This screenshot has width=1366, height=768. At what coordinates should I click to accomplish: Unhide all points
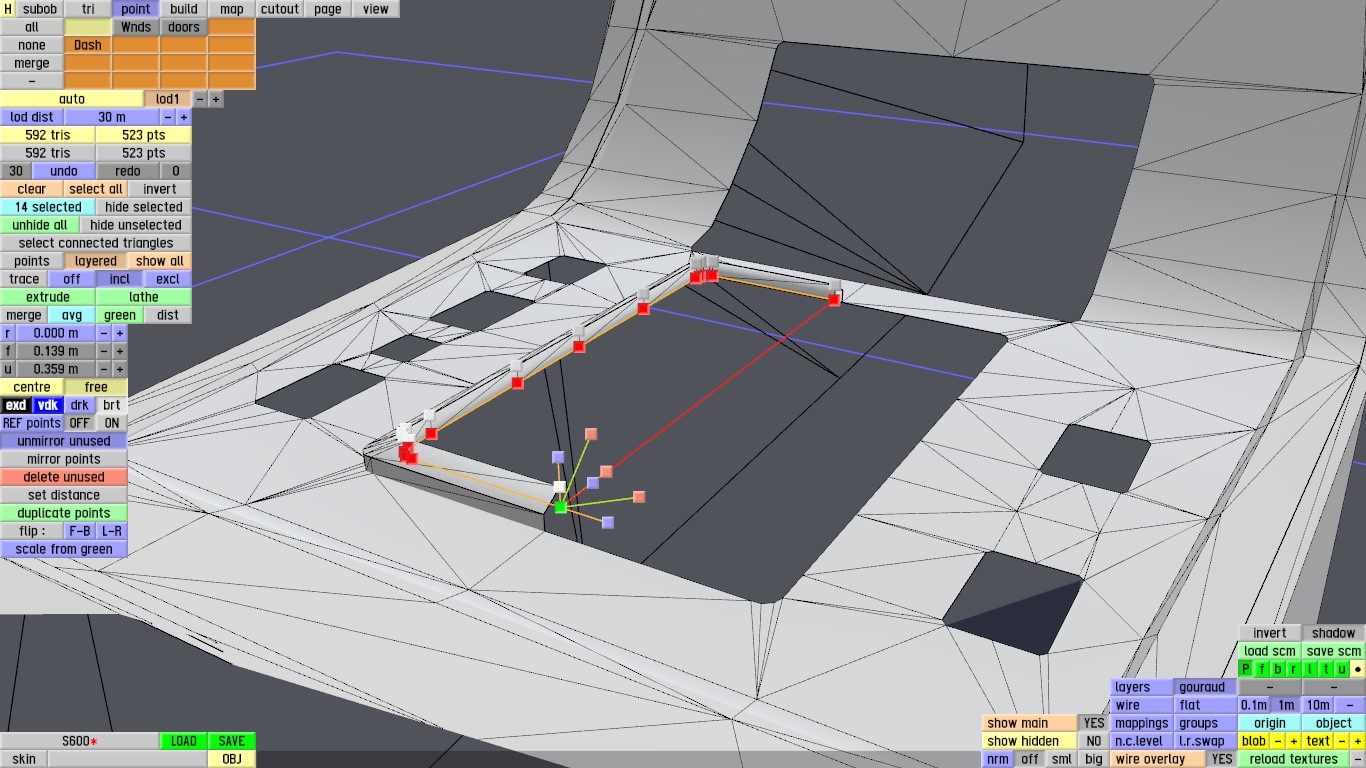[x=40, y=225]
